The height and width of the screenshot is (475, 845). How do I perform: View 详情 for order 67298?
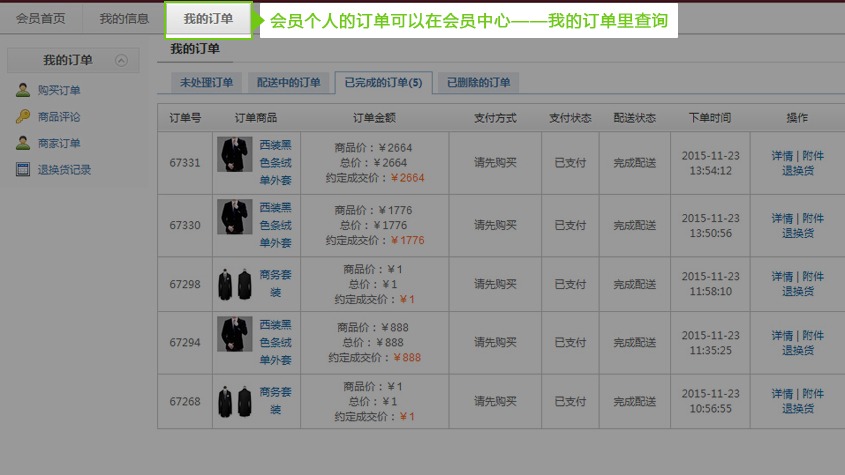pos(782,276)
